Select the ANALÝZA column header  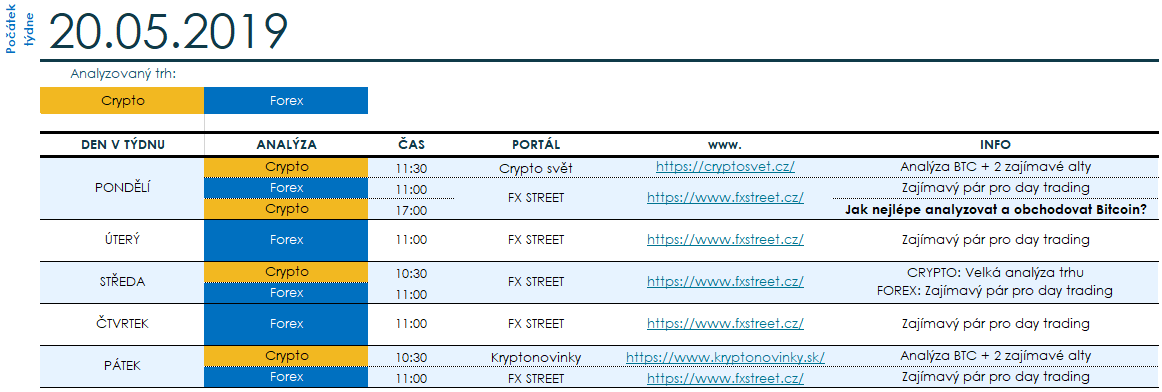coord(286,144)
